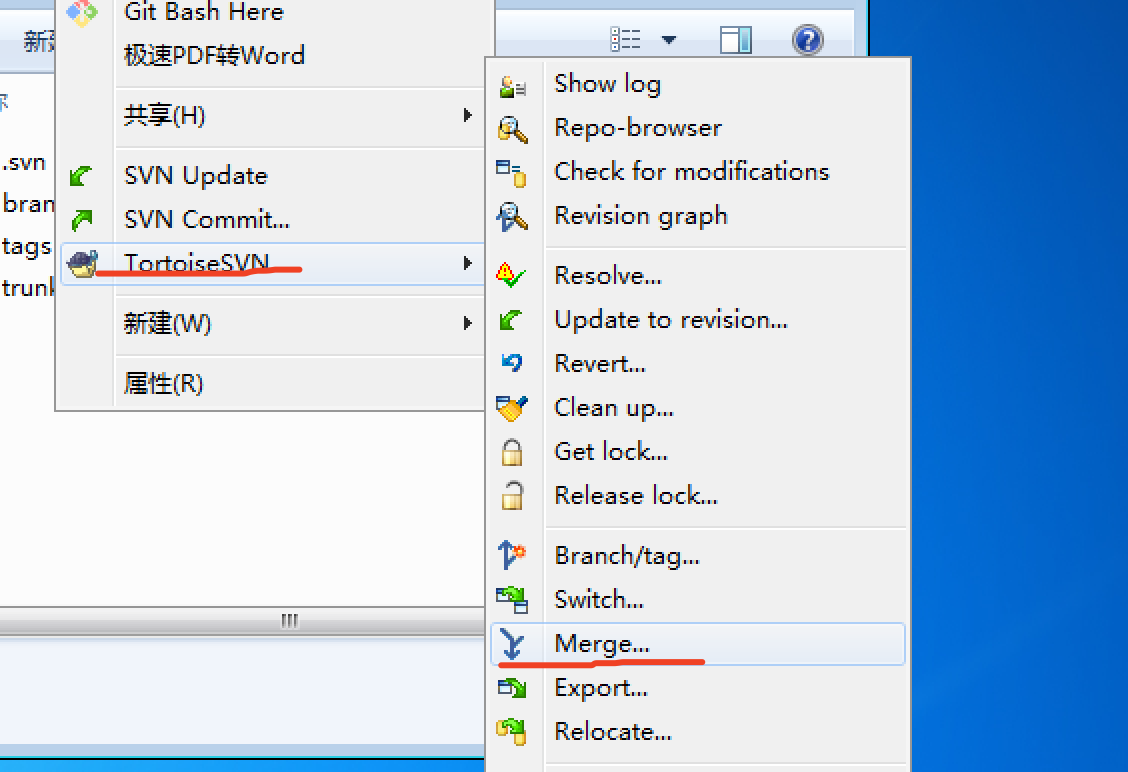
Task: Expand the 共享(H) submenu arrow
Action: [467, 116]
